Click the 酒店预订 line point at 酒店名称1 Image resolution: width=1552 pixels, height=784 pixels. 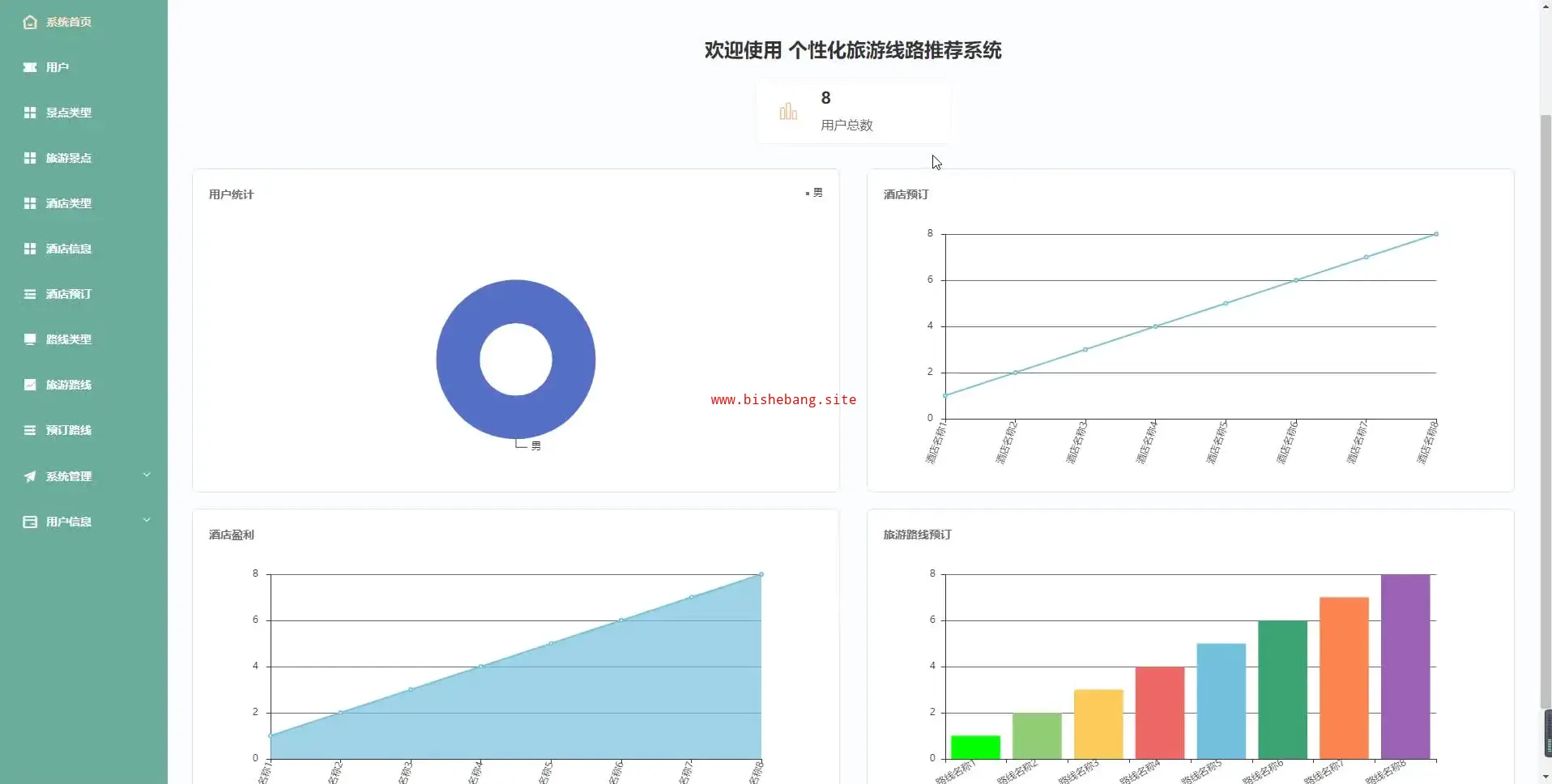(x=945, y=395)
